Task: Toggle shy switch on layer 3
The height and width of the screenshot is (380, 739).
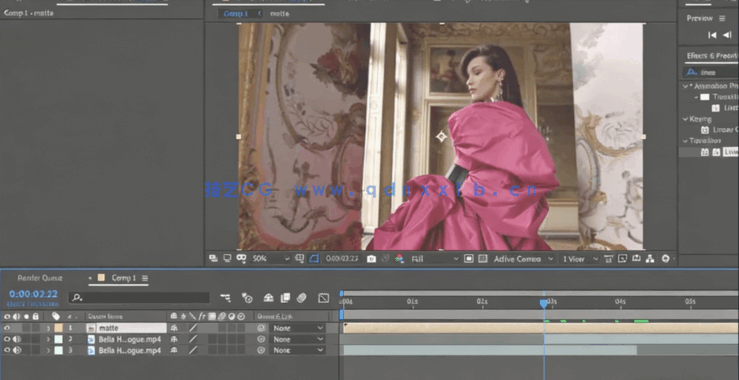Action: [x=174, y=350]
